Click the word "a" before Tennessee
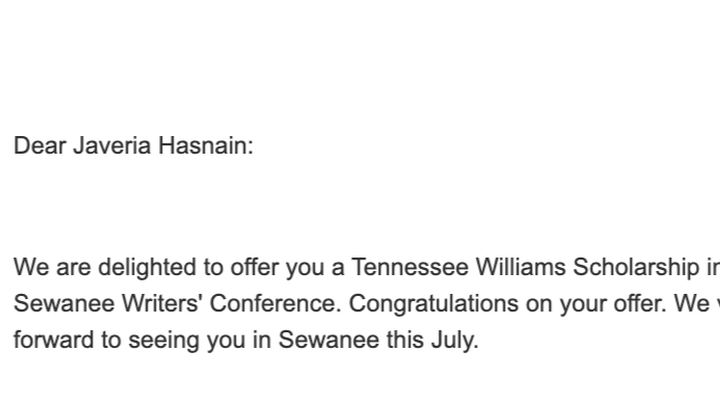Viewport: 720px width, 405px height. (x=338, y=267)
